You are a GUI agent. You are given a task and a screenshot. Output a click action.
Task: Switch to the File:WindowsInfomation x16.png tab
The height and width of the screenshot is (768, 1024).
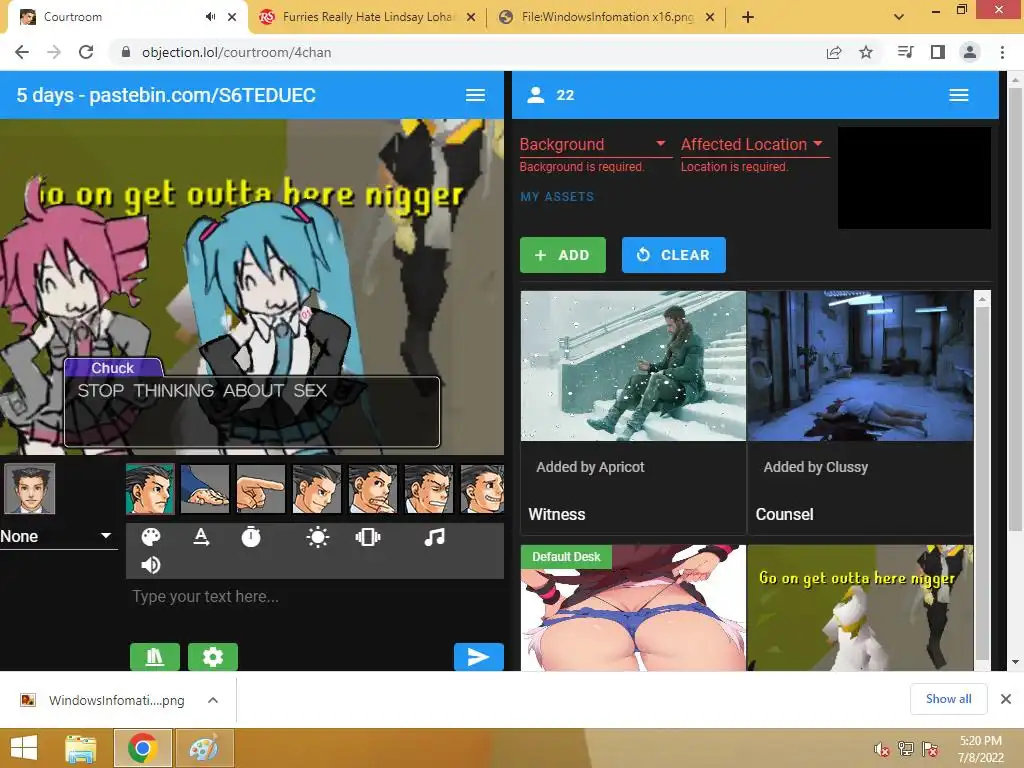coord(606,17)
